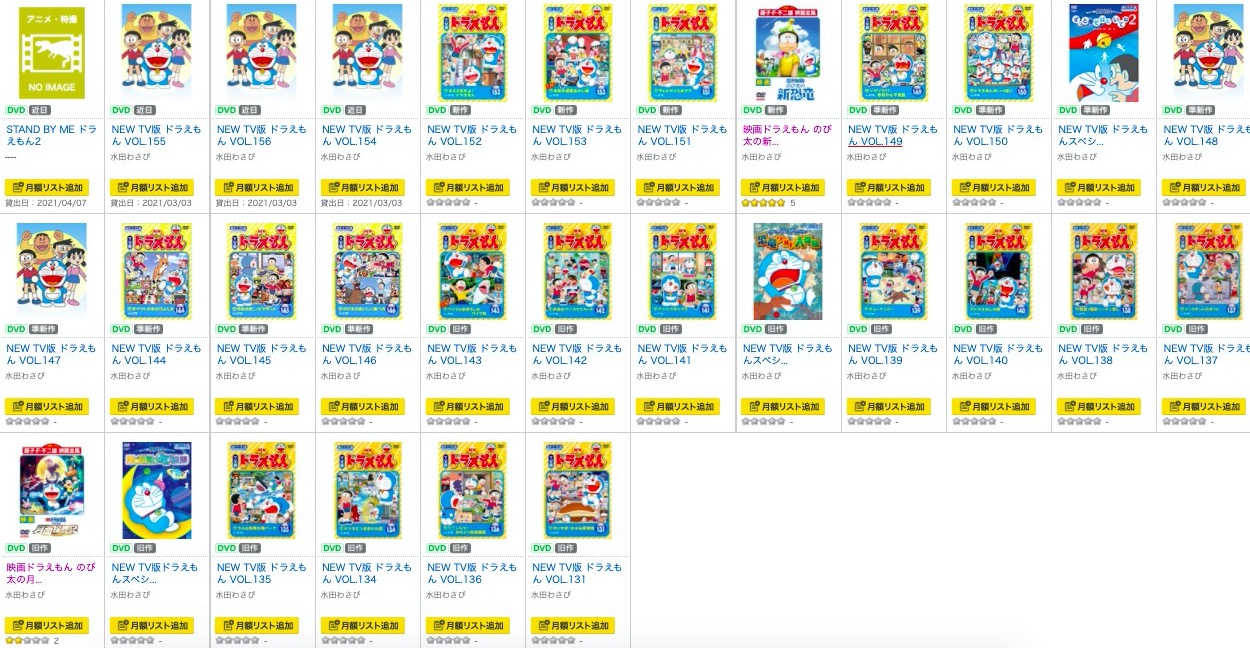
Task: Add VOL.152 to the monthly list
Action: [x=467, y=187]
